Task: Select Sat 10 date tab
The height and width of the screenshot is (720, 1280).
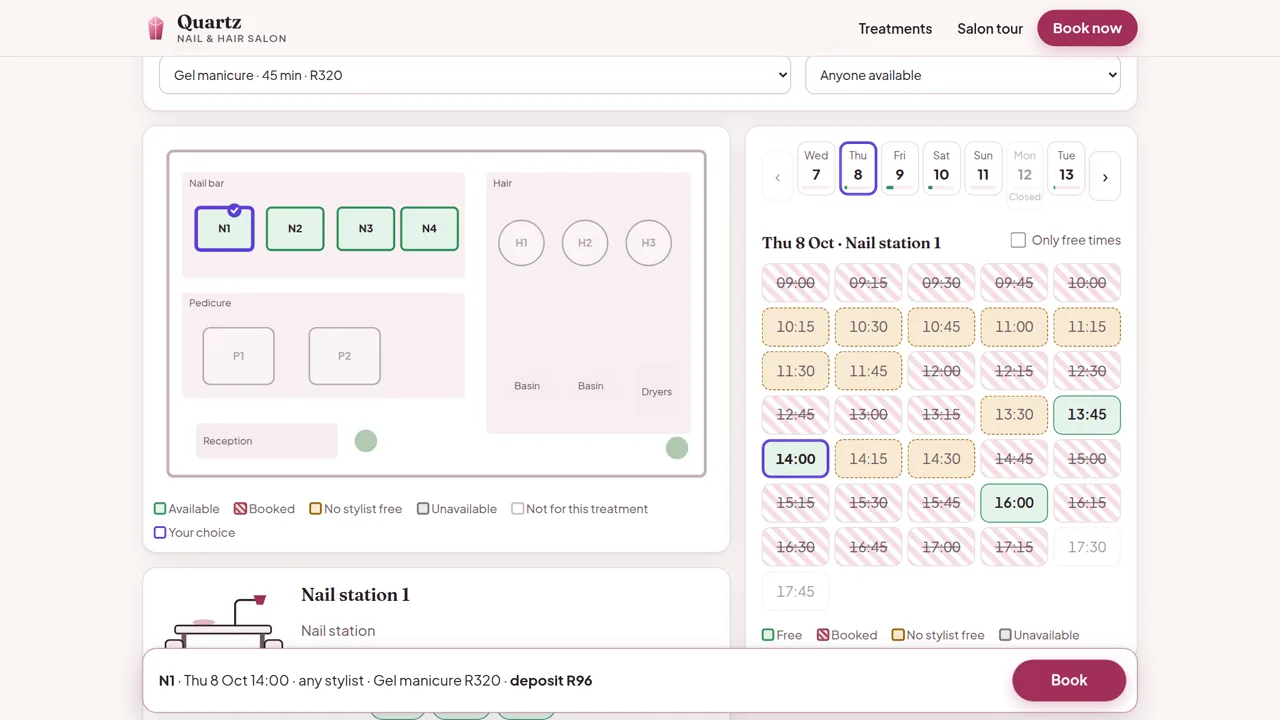Action: pos(941,168)
